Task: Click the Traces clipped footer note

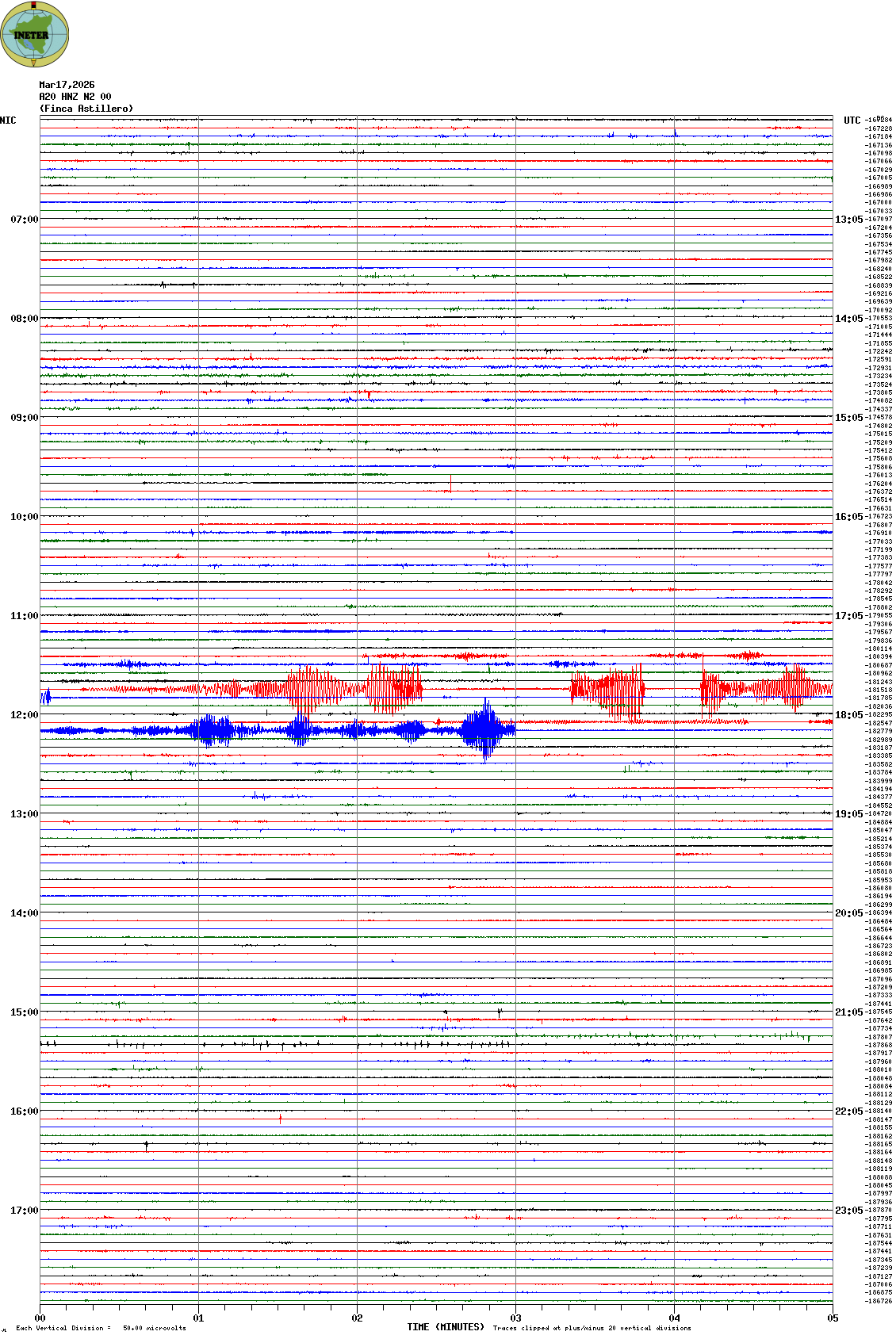Action: (x=592, y=1328)
